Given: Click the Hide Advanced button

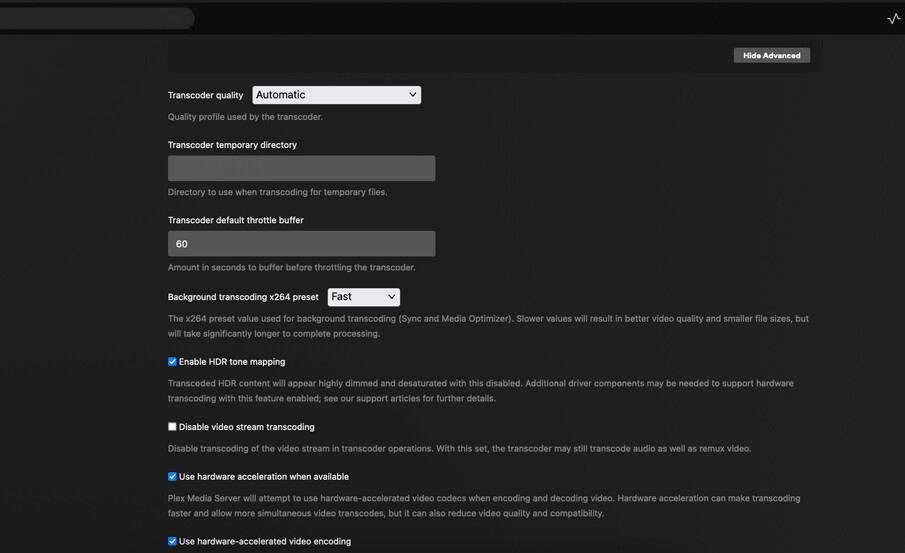Looking at the screenshot, I should click(772, 55).
